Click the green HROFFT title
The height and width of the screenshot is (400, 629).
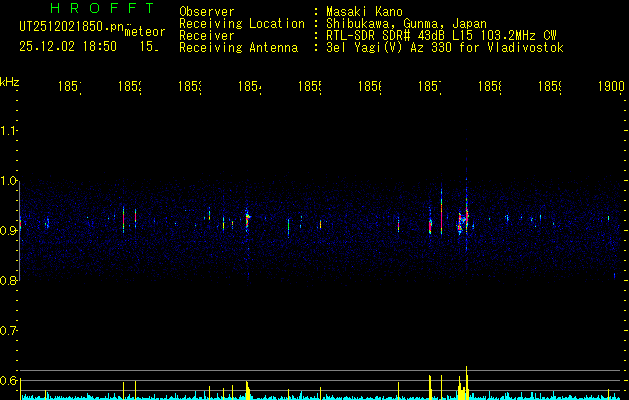[102, 8]
